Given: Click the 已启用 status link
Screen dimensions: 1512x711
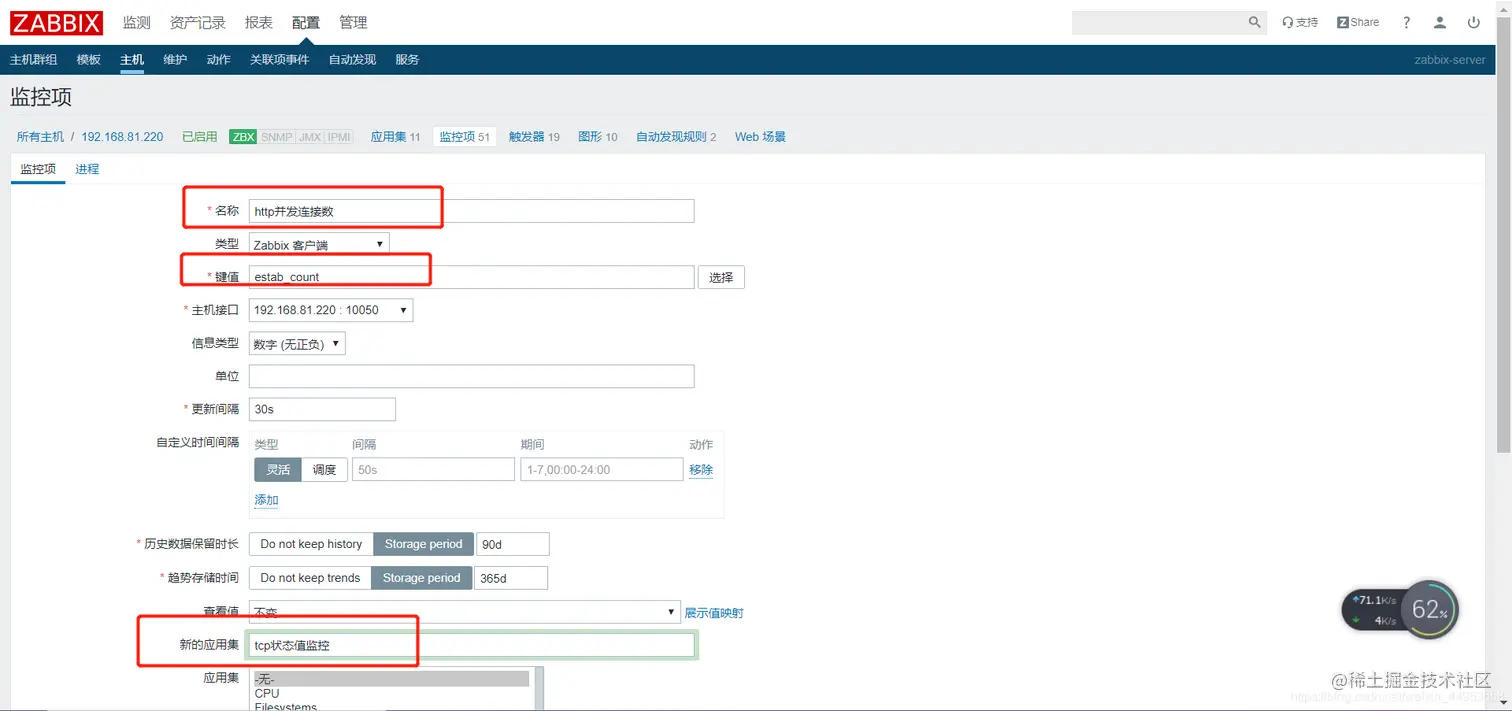Looking at the screenshot, I should (199, 137).
